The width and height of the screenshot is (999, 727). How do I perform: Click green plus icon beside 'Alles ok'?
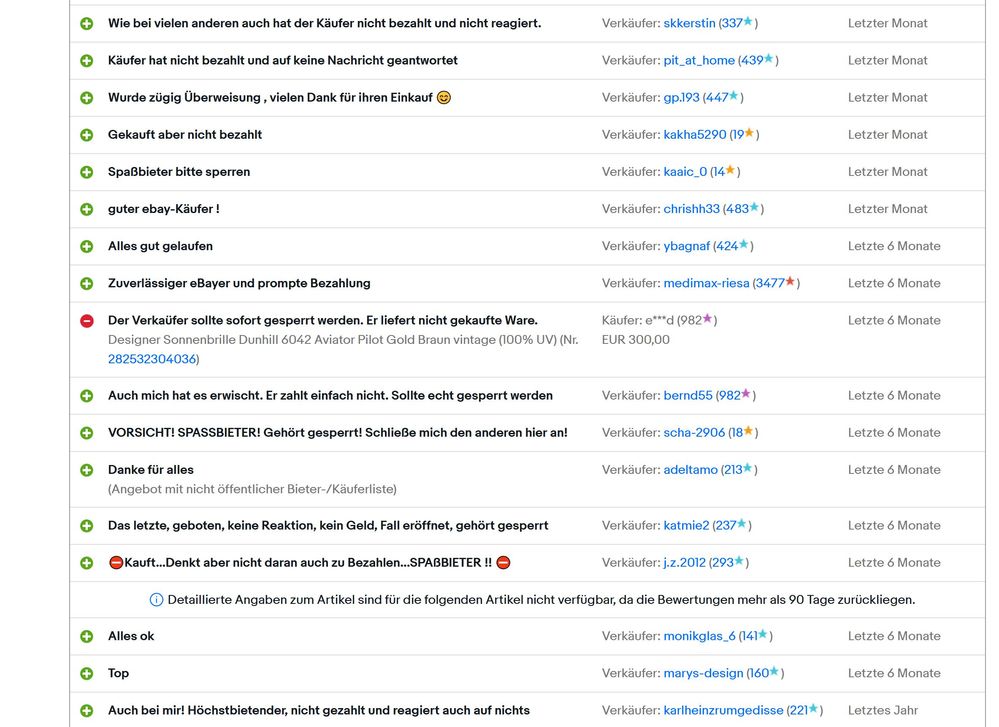click(87, 636)
